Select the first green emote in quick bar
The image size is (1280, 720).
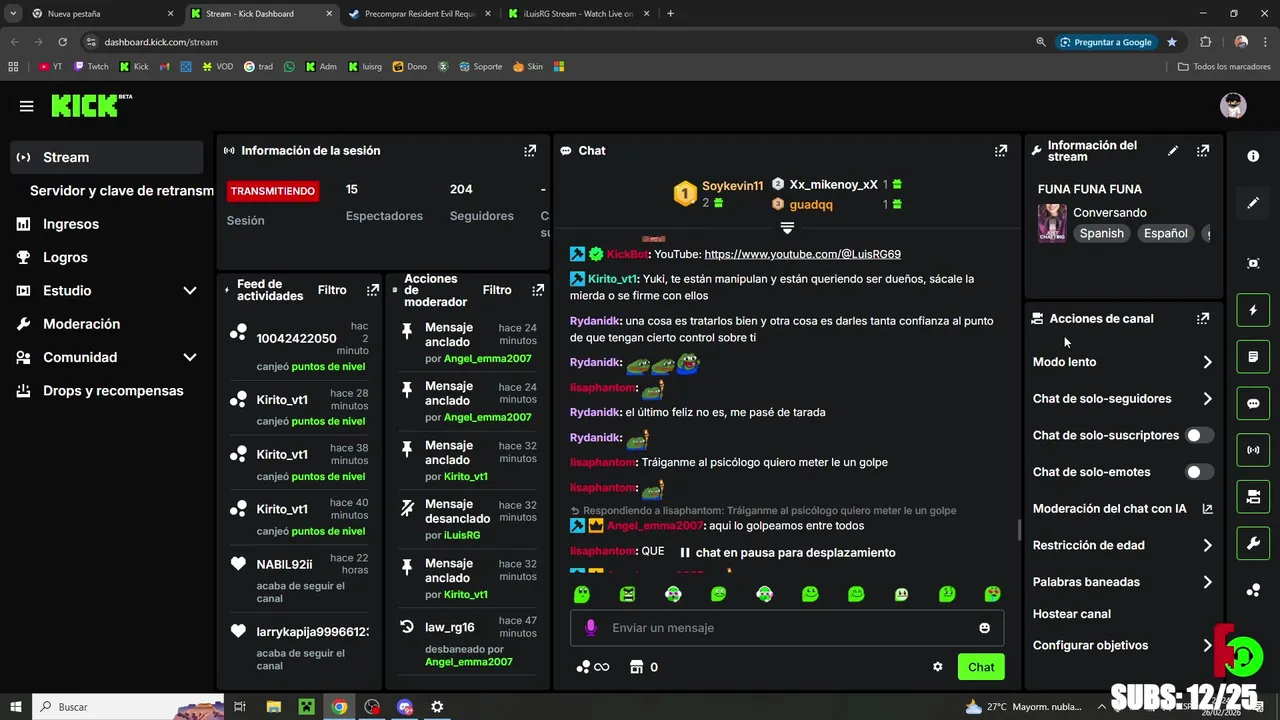point(581,594)
